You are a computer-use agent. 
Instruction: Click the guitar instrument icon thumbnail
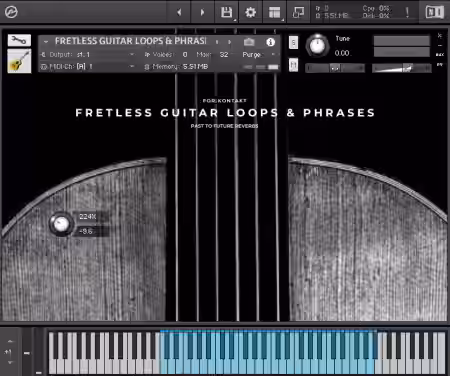coord(19,61)
